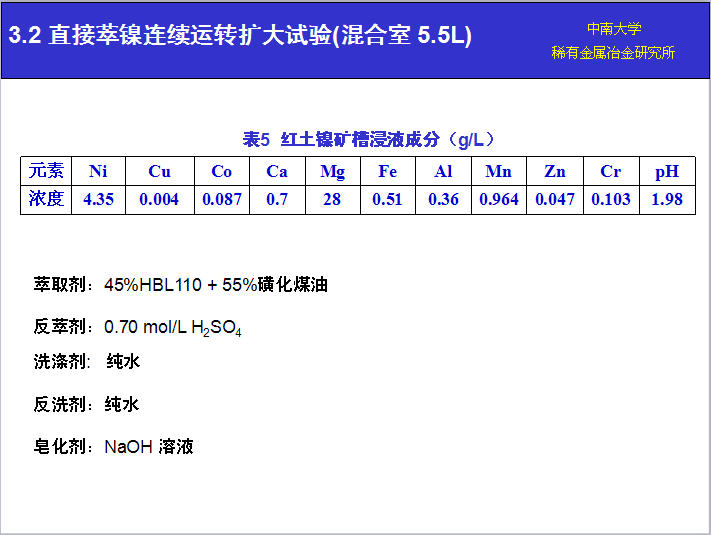The height and width of the screenshot is (535, 711).
Task: Click the 'Zn' column header cell
Action: (555, 171)
